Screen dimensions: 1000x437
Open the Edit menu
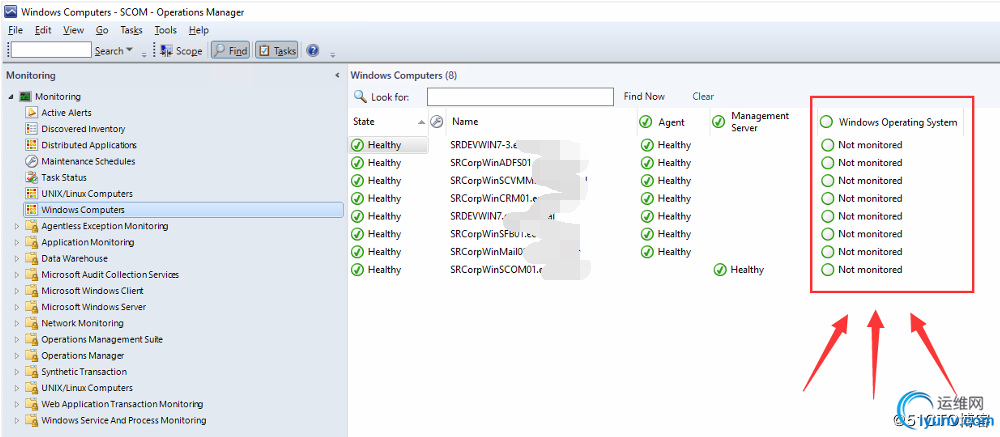click(43, 30)
